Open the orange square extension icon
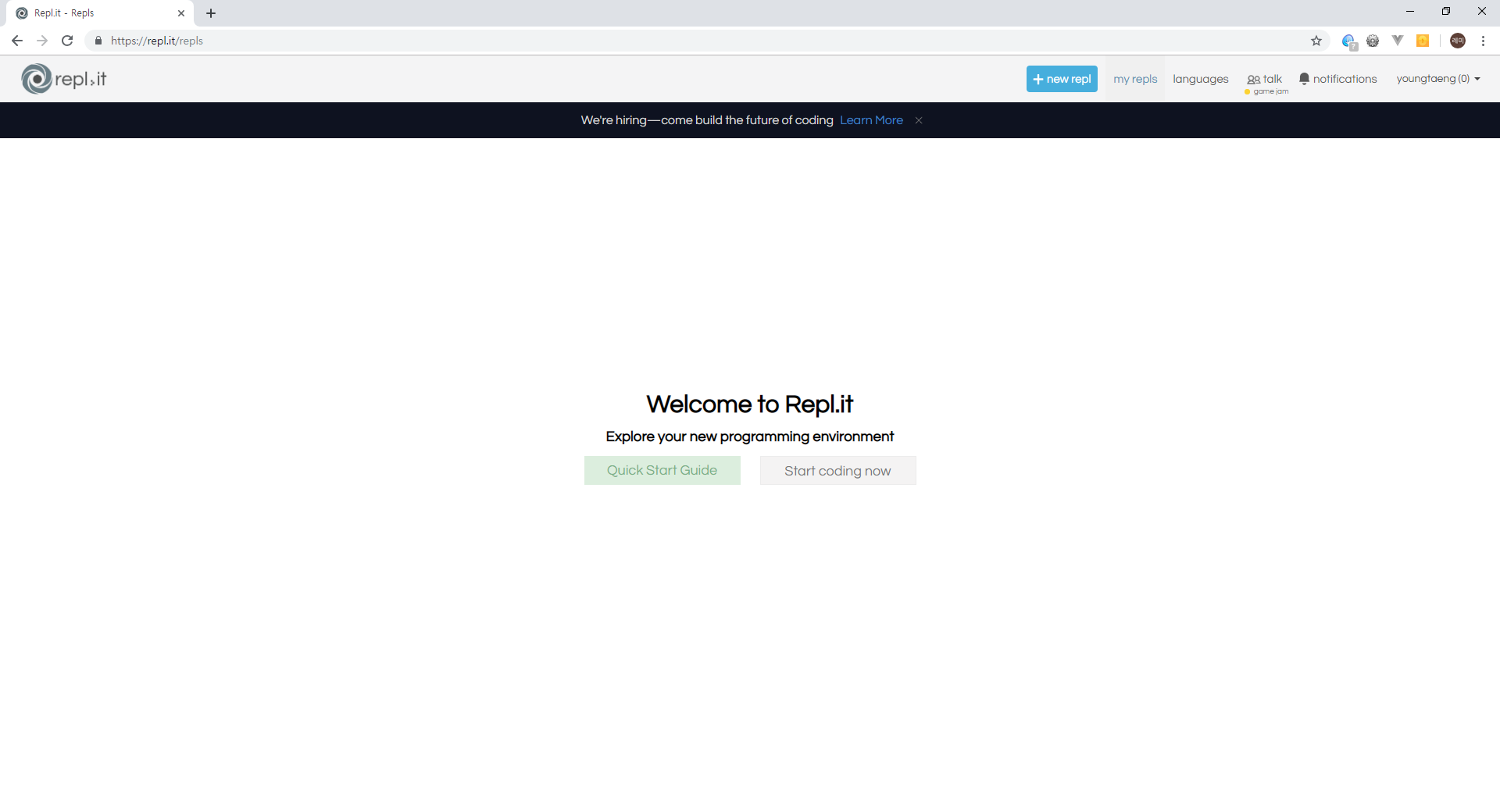The width and height of the screenshot is (1500, 812). (1423, 41)
